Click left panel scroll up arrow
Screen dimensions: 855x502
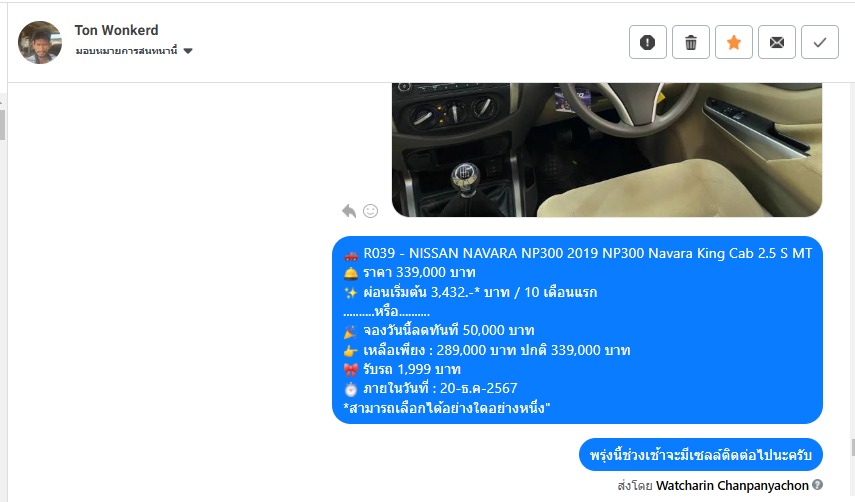(2, 102)
